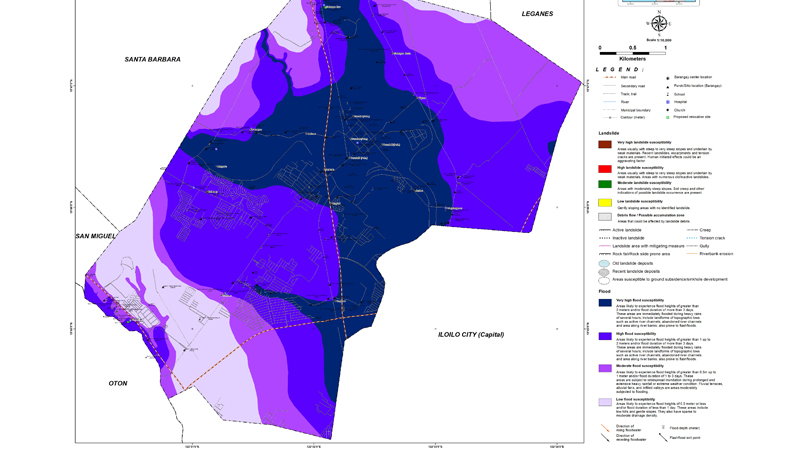Viewport: 800px width, 450px height.
Task: Click the Proposed relocation site green symbol
Action: point(668,117)
